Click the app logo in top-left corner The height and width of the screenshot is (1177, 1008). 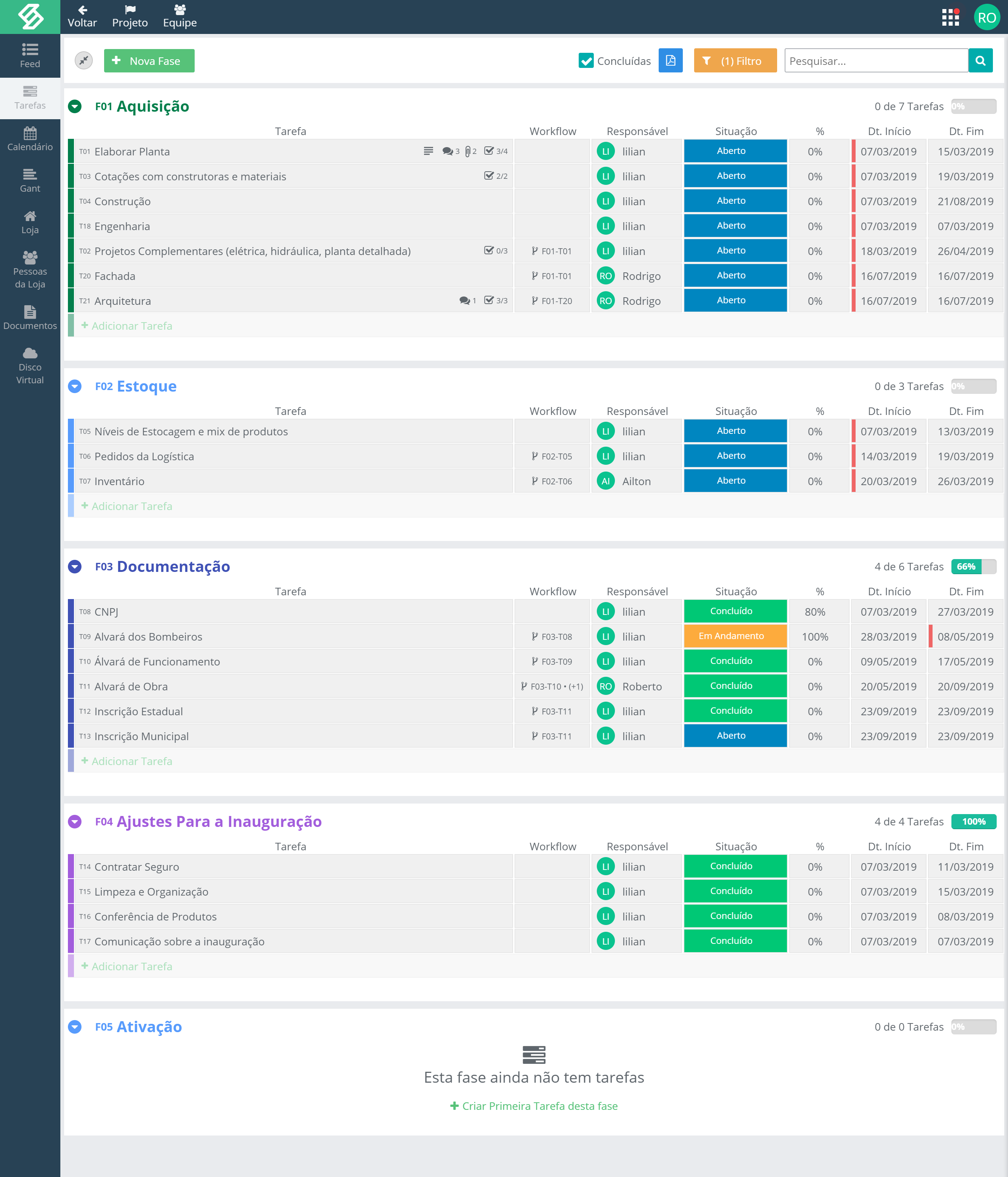pyautogui.click(x=30, y=17)
